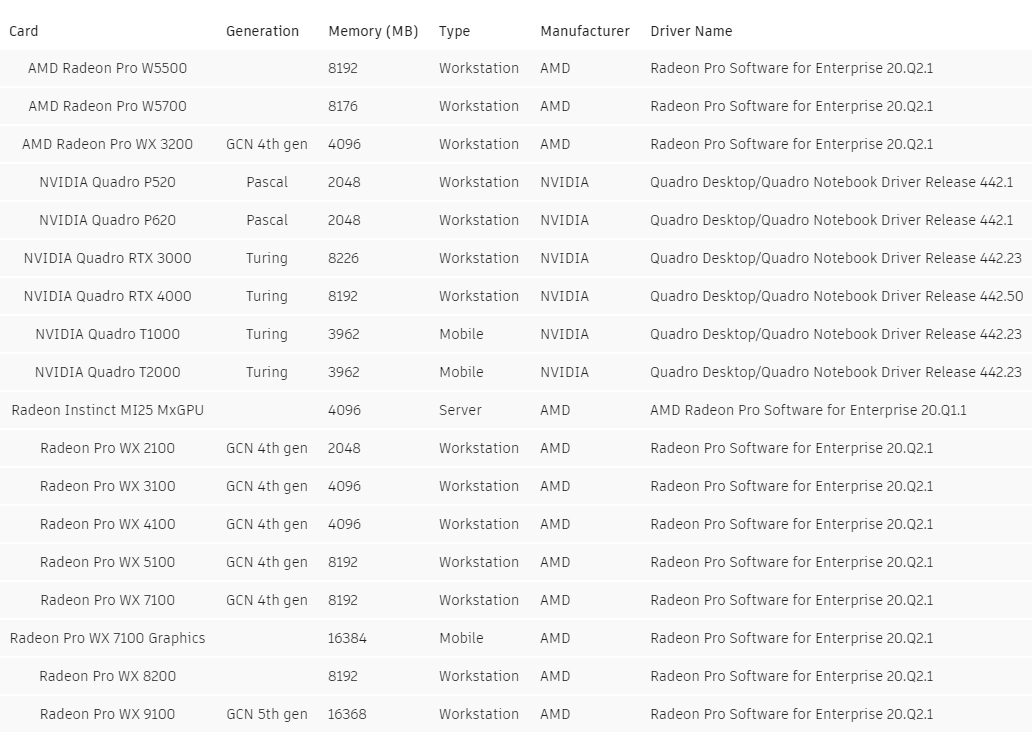Select the NVIDIA Quadro RTX 4000 card name

click(107, 296)
